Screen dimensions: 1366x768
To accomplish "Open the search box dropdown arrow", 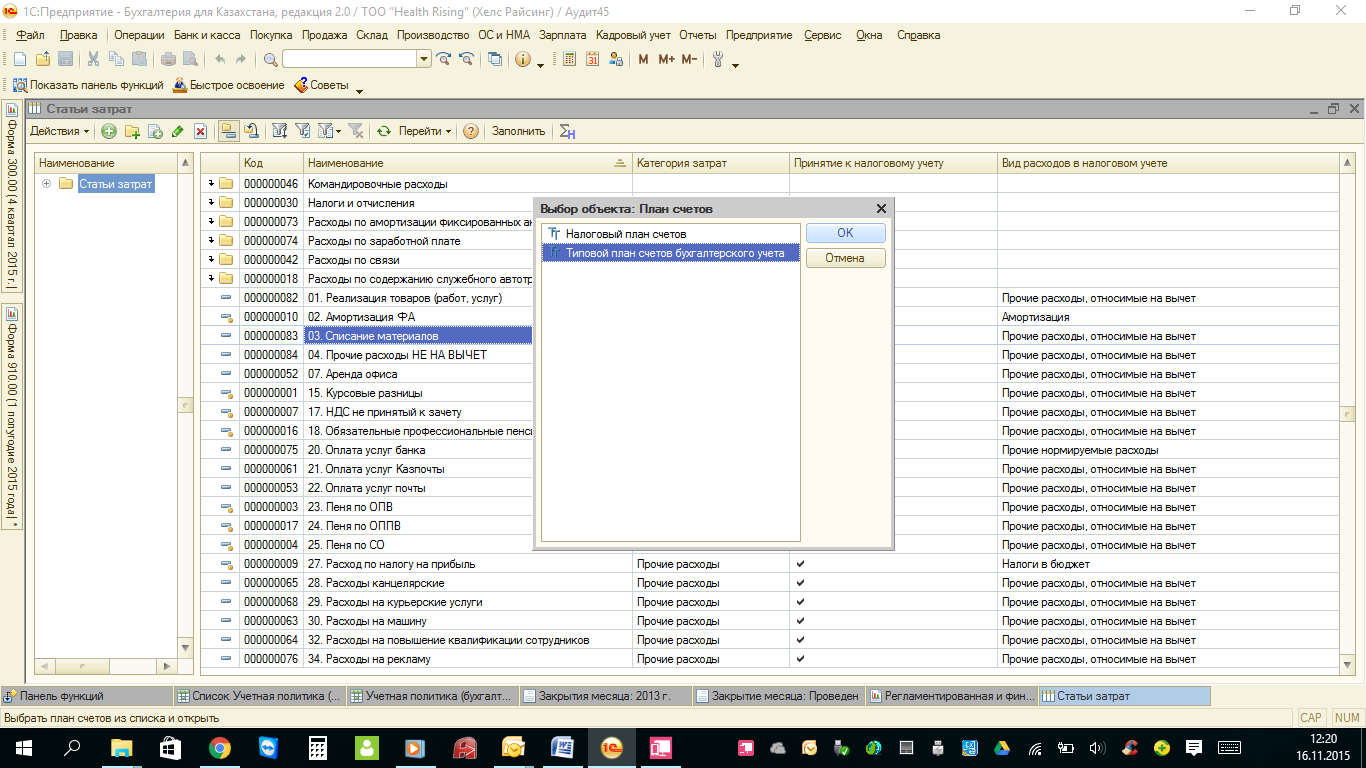I will (425, 60).
